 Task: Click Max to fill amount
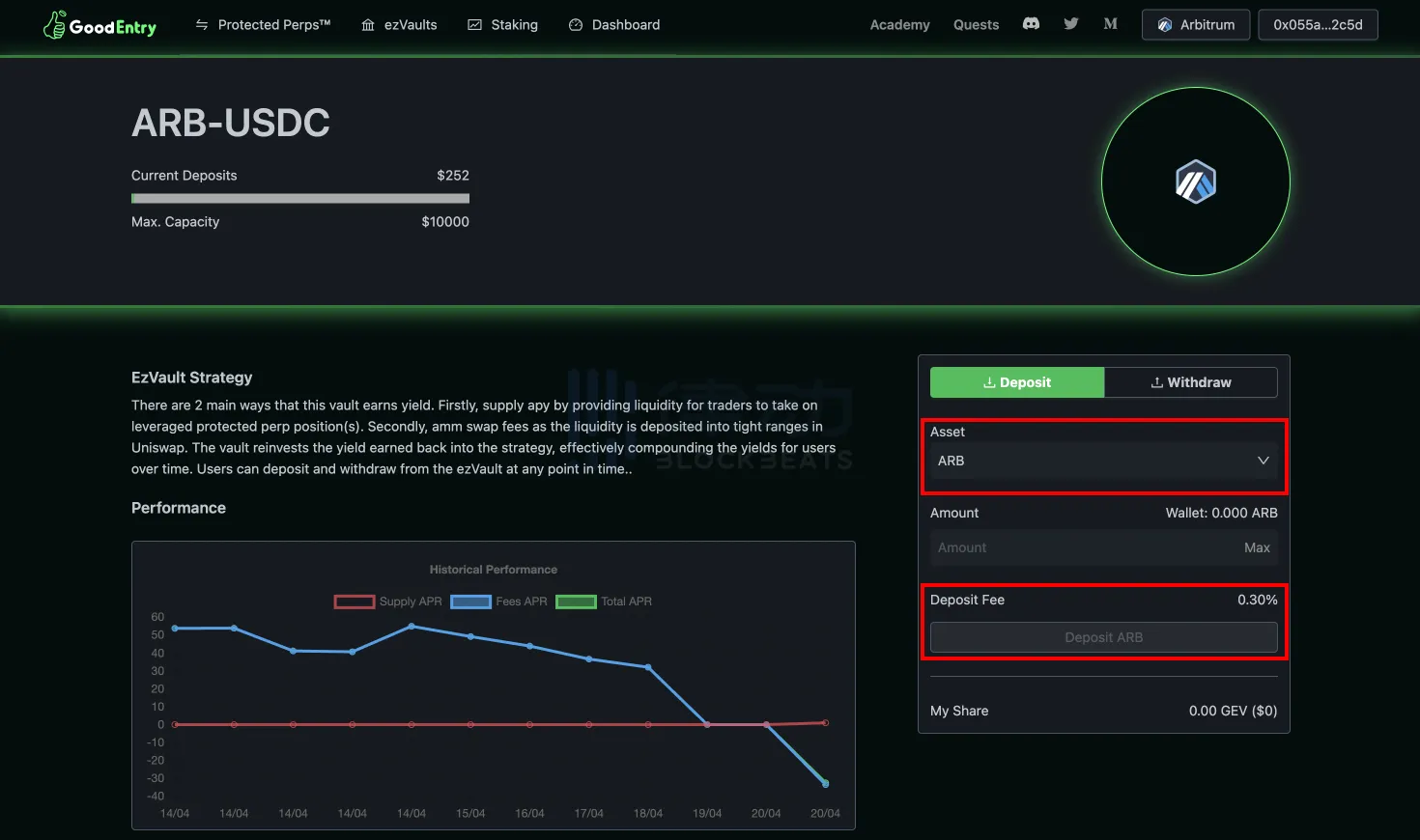[1257, 547]
